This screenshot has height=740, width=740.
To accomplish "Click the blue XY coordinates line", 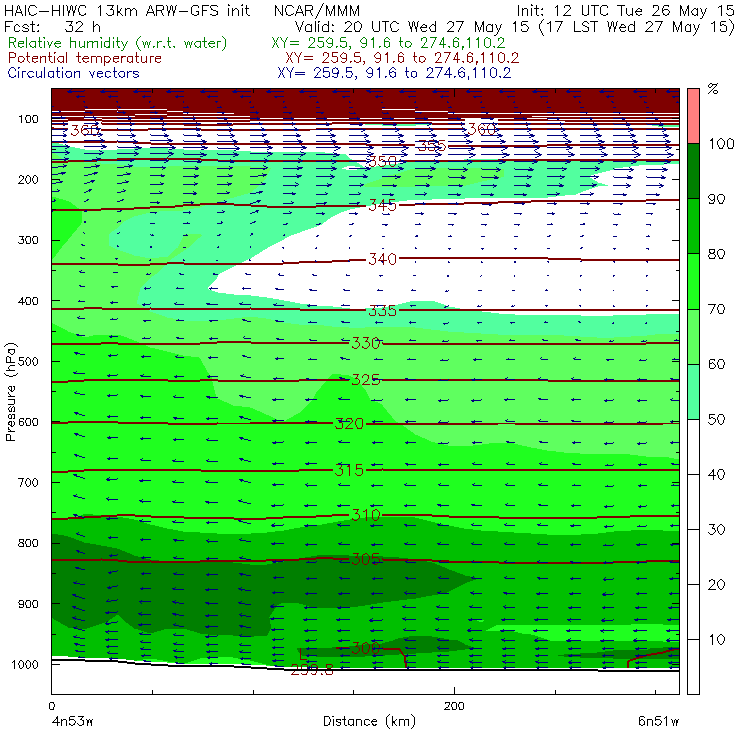I will tap(394, 73).
